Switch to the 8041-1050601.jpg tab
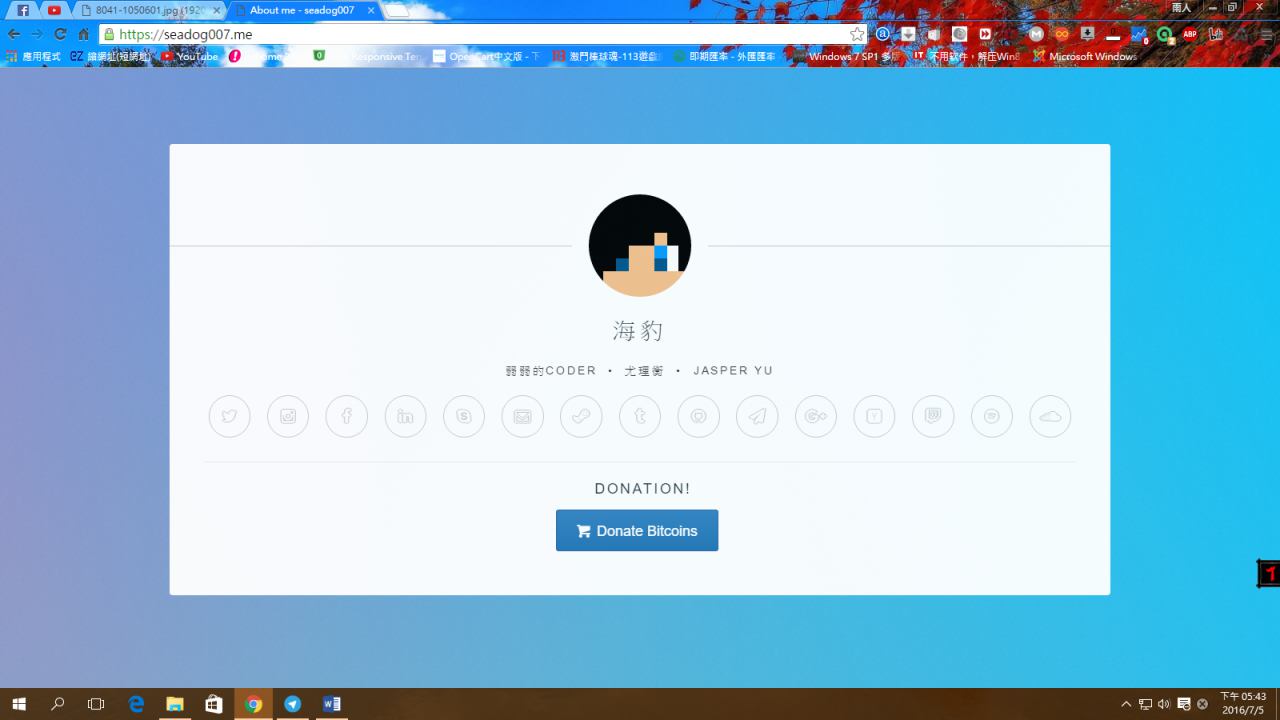The width and height of the screenshot is (1280, 720). point(148,10)
